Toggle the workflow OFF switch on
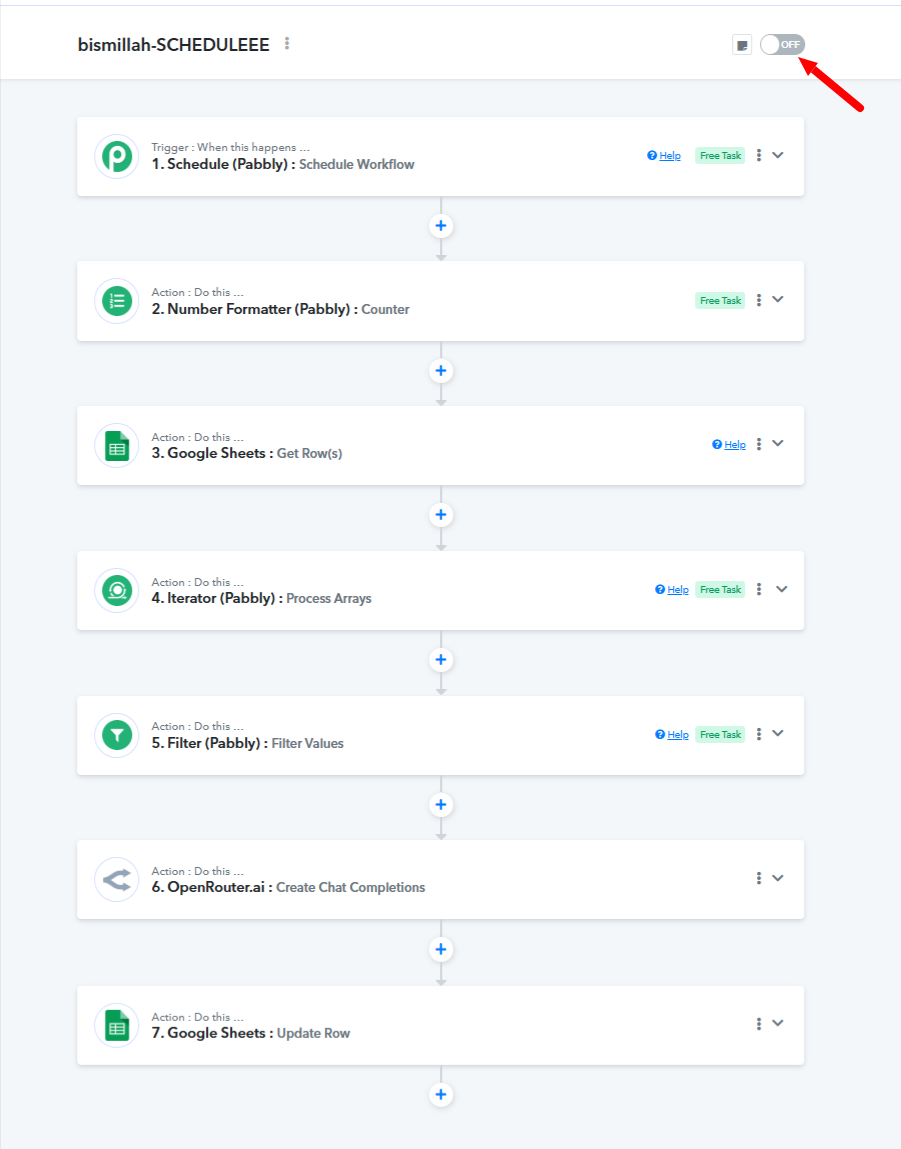The width and height of the screenshot is (901, 1149). click(782, 45)
